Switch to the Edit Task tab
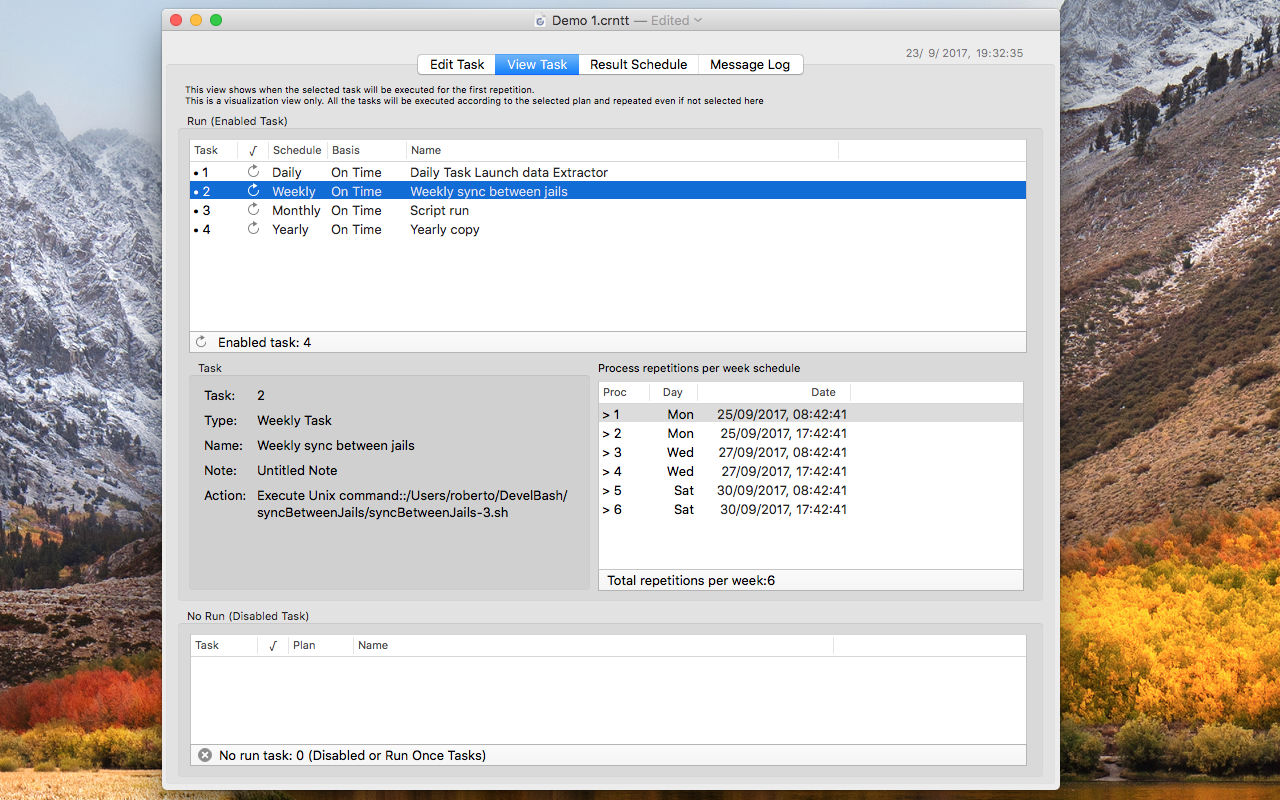This screenshot has width=1280, height=800. (x=457, y=64)
